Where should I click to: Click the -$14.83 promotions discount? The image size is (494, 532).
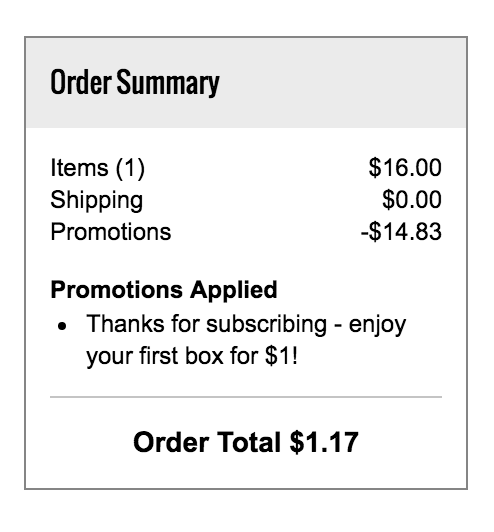click(401, 232)
